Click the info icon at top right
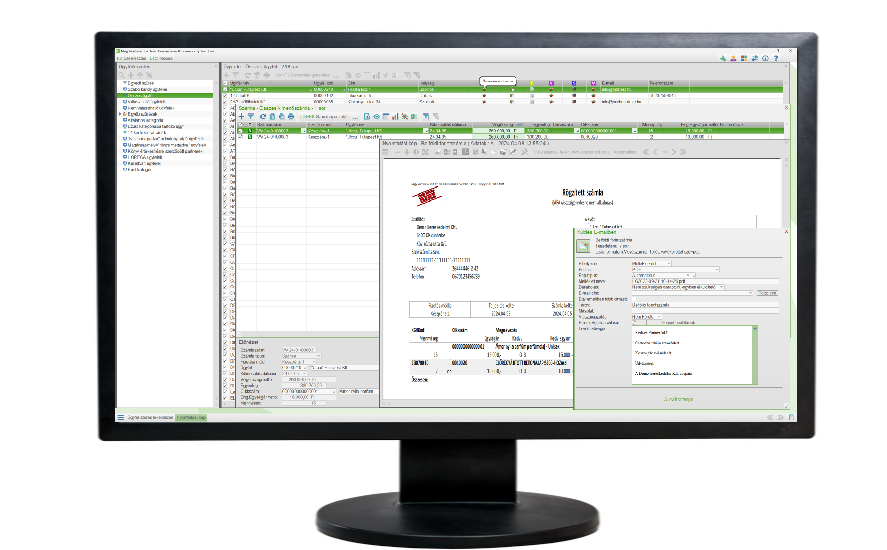Viewport: 887px width, 550px height. point(765,59)
